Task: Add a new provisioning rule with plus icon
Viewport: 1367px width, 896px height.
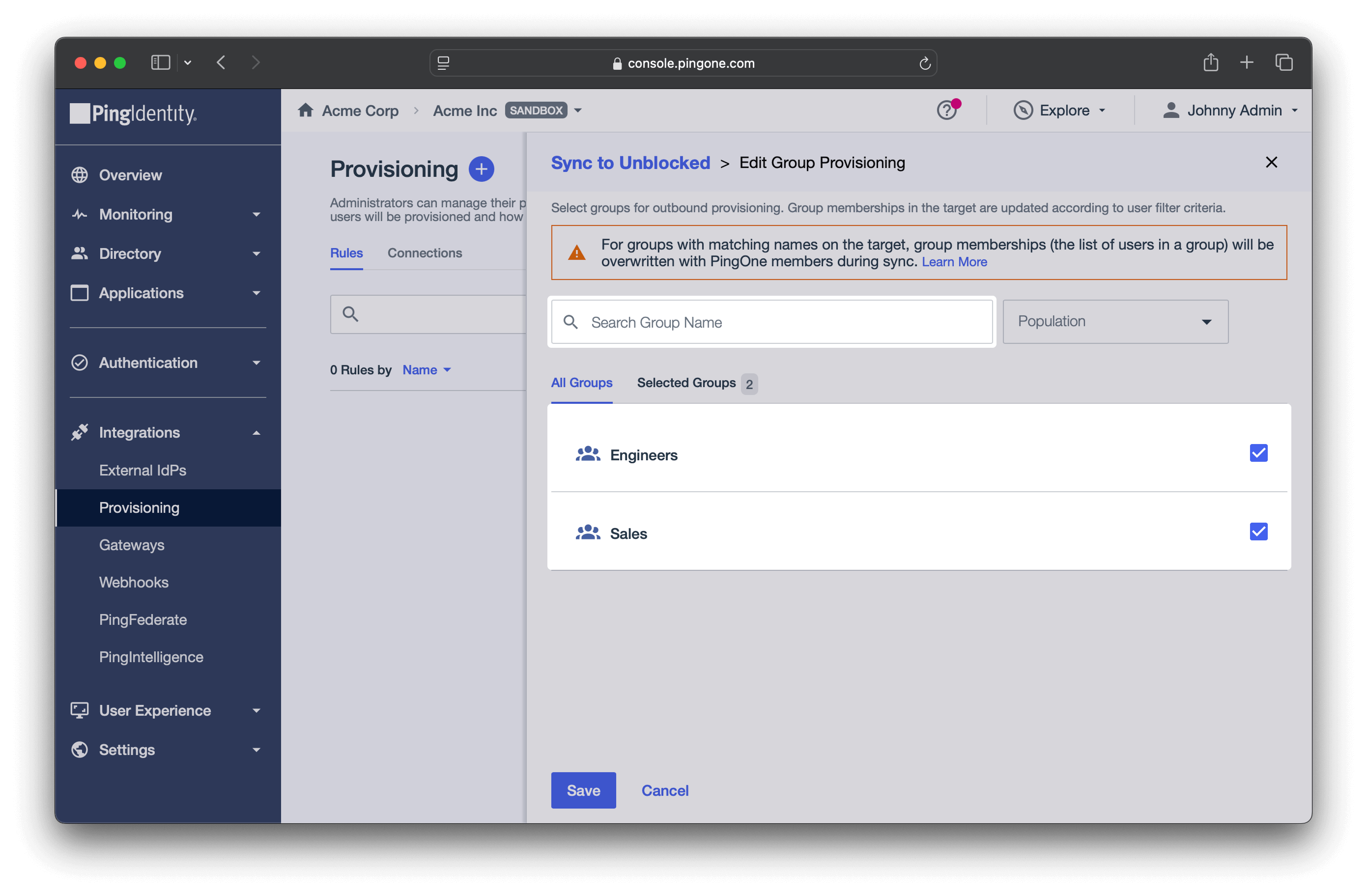Action: pos(482,169)
